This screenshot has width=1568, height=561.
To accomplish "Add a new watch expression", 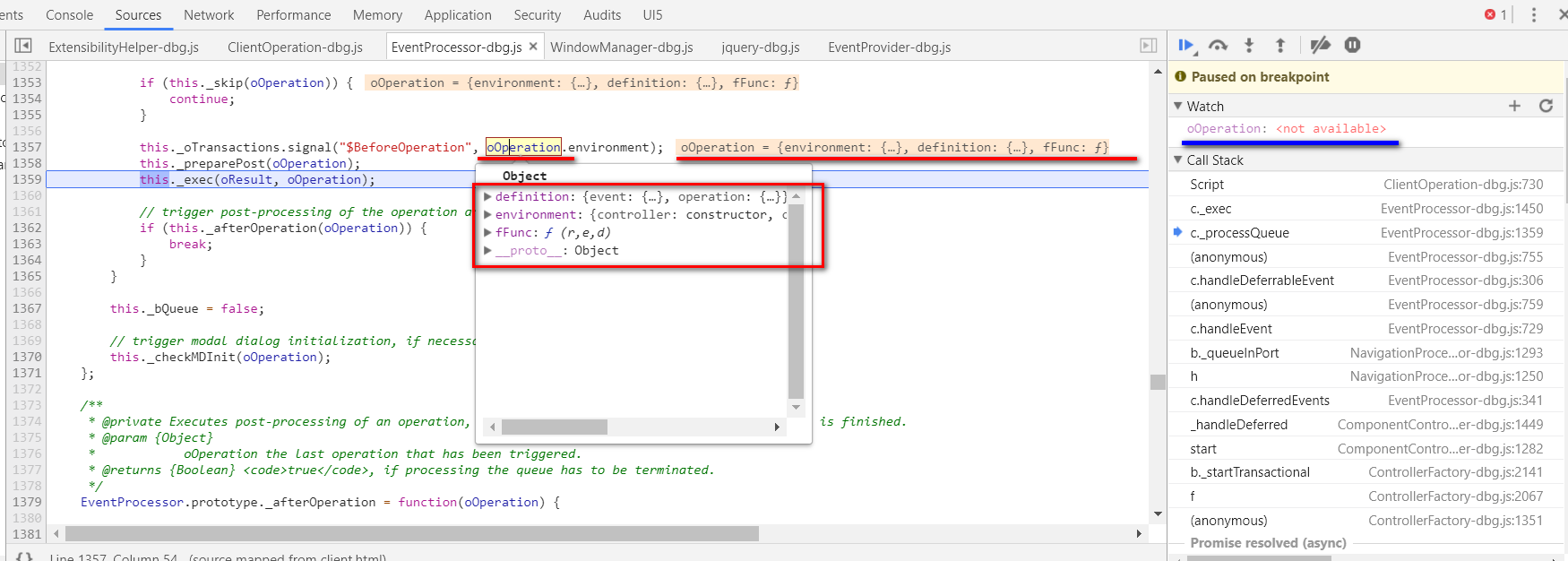I will coord(1515,106).
